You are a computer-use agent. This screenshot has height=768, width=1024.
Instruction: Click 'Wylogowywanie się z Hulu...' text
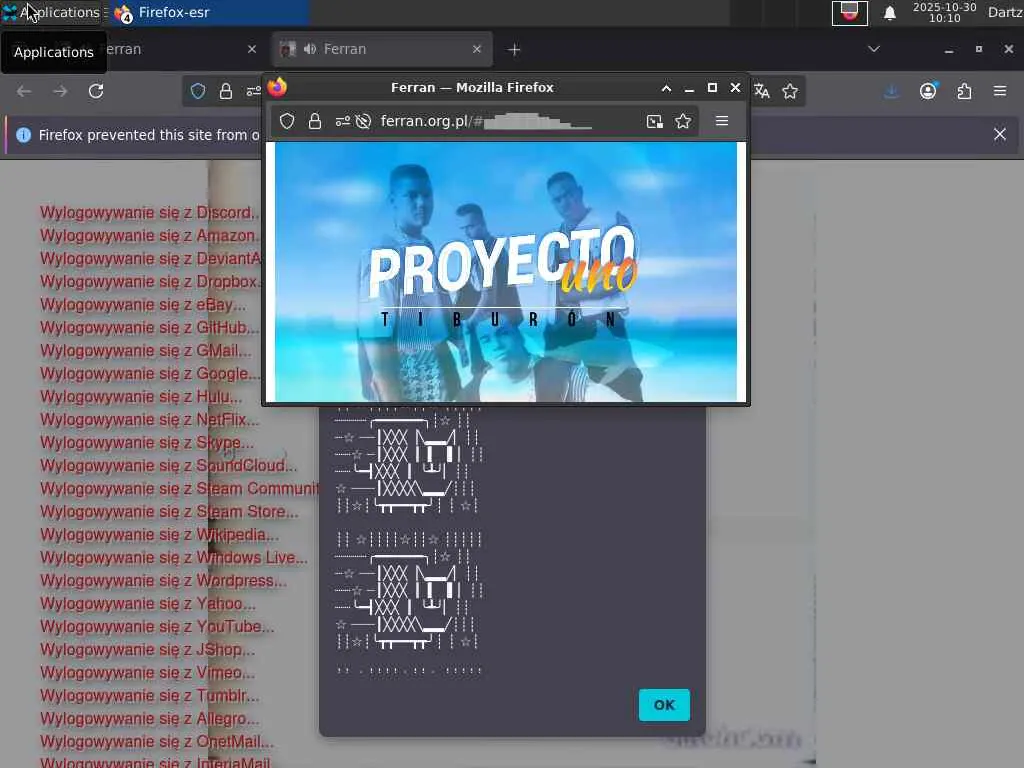tap(140, 397)
